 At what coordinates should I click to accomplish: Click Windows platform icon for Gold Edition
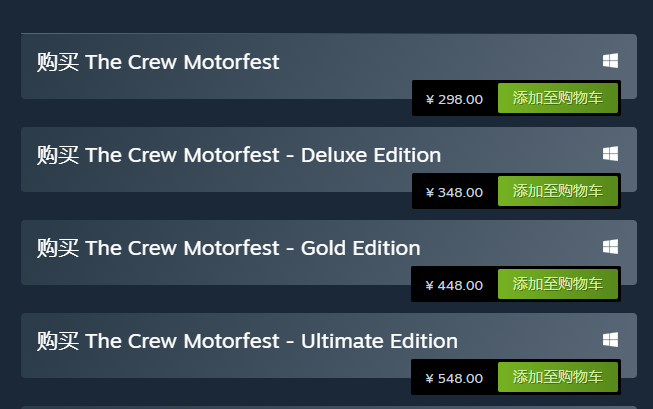[610, 247]
